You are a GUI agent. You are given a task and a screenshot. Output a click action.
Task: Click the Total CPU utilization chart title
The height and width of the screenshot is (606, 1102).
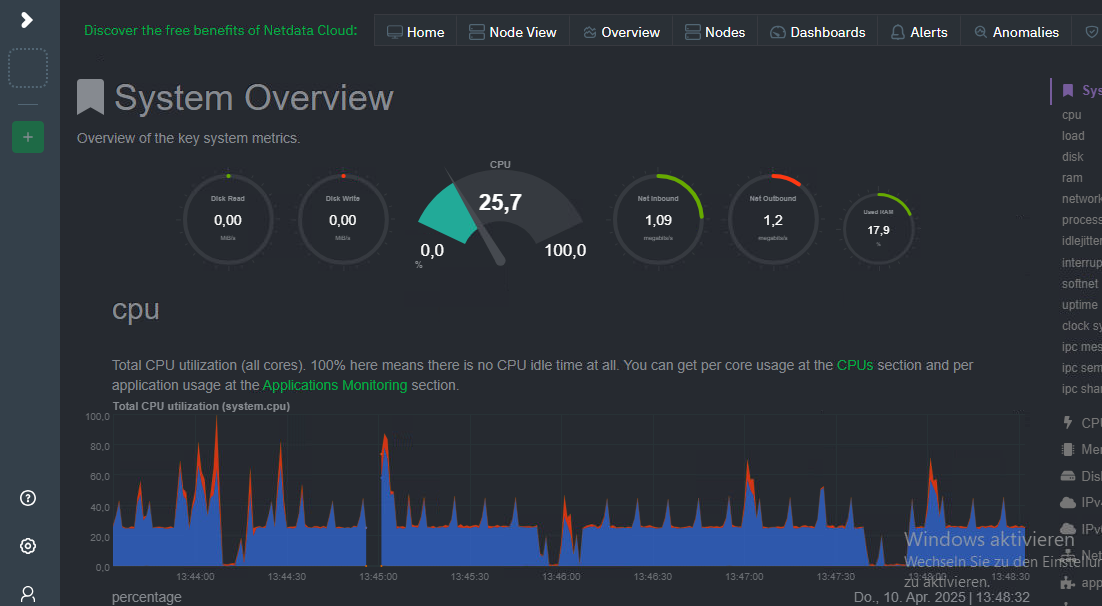click(x=201, y=406)
